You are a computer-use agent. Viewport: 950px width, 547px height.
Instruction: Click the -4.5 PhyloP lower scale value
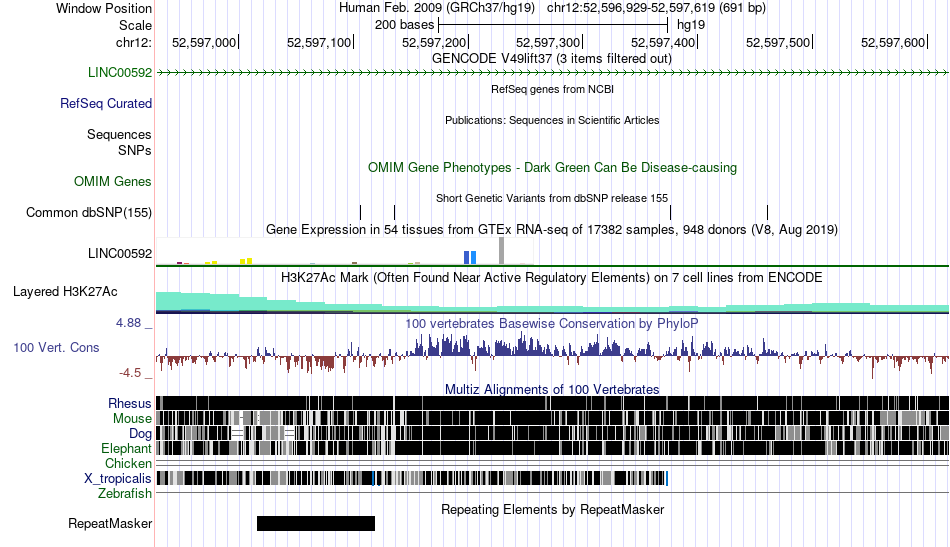[x=130, y=373]
